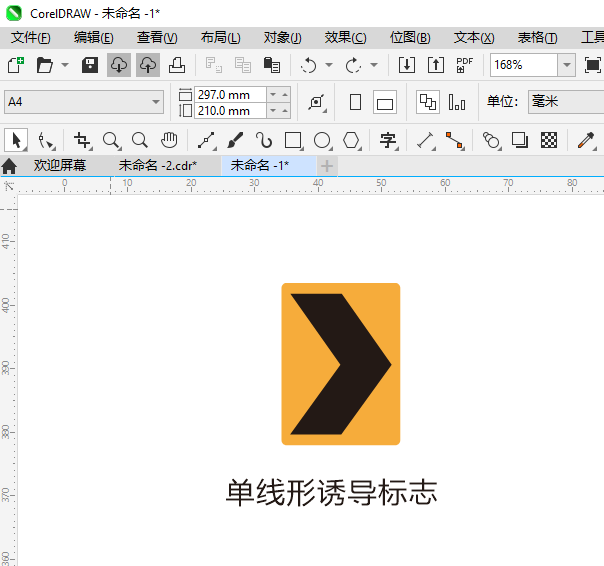Select the Parallel Dimension tool
This screenshot has height=566, width=604.
(x=426, y=140)
